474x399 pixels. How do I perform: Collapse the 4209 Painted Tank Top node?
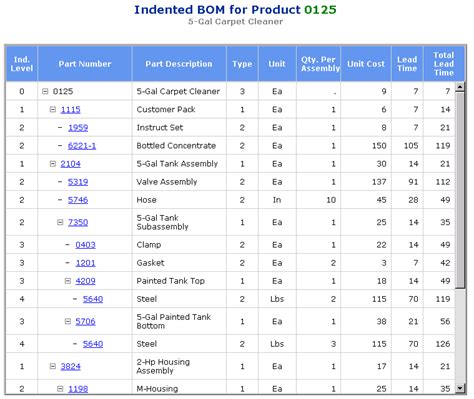pos(68,281)
